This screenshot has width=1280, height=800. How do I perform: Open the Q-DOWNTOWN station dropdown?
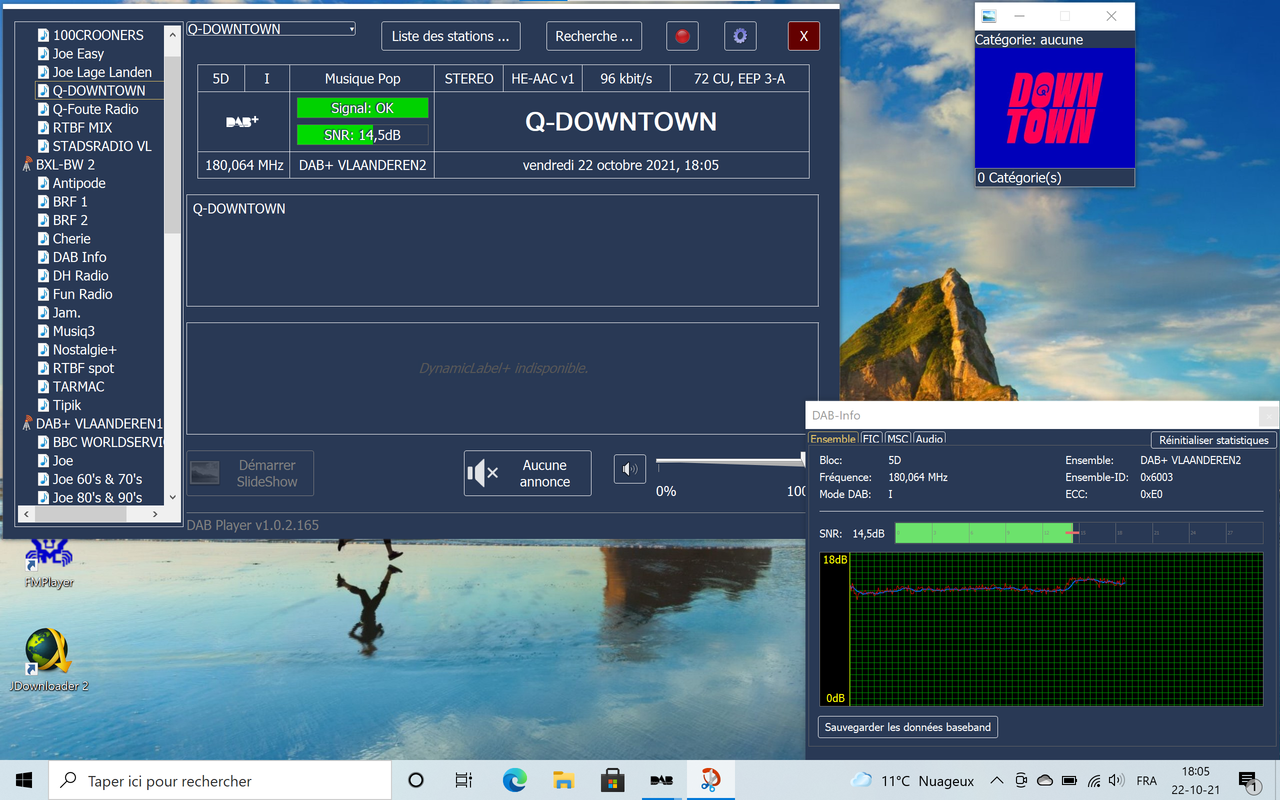(271, 29)
